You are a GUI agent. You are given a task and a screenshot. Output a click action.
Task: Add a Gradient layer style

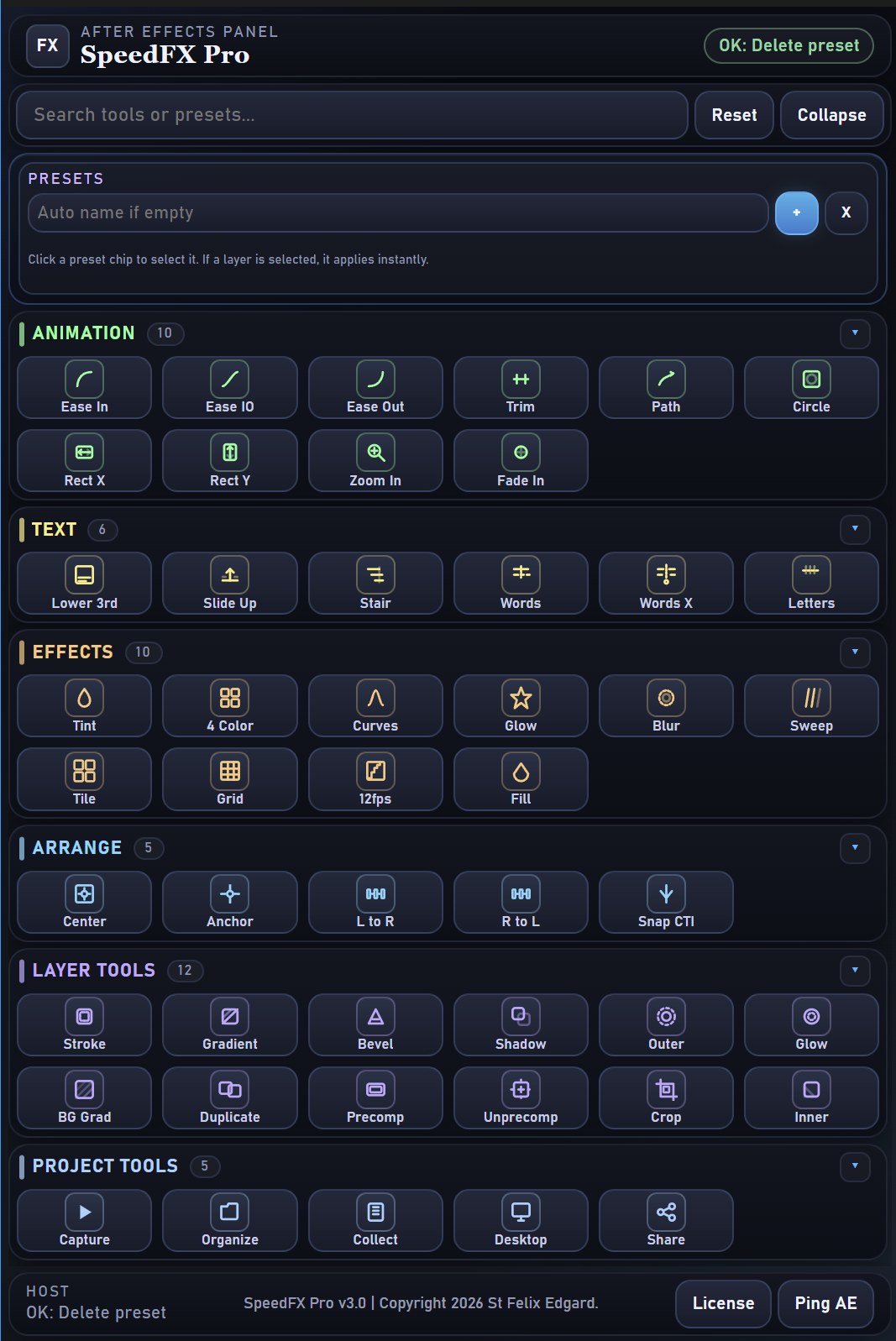(229, 1024)
